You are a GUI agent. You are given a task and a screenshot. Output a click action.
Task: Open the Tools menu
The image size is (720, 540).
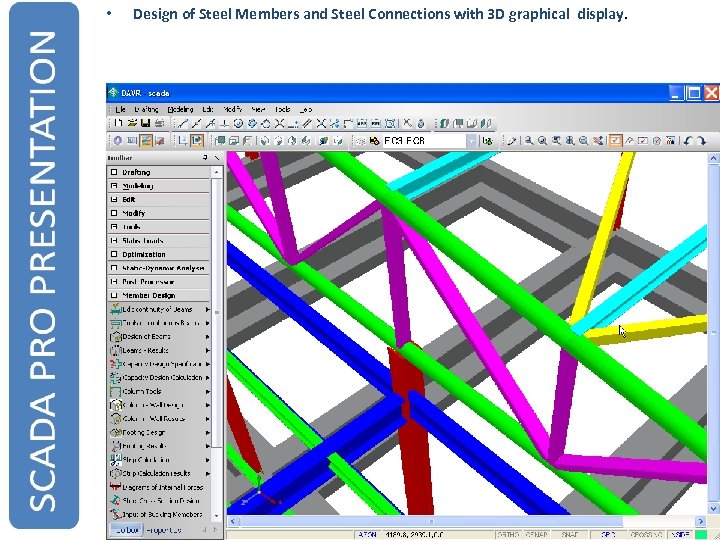[x=283, y=109]
